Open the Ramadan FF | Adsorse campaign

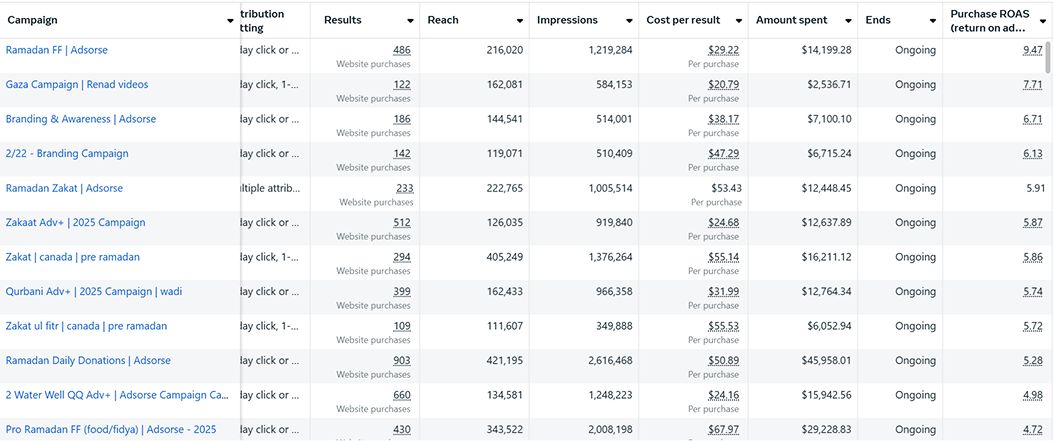click(57, 50)
